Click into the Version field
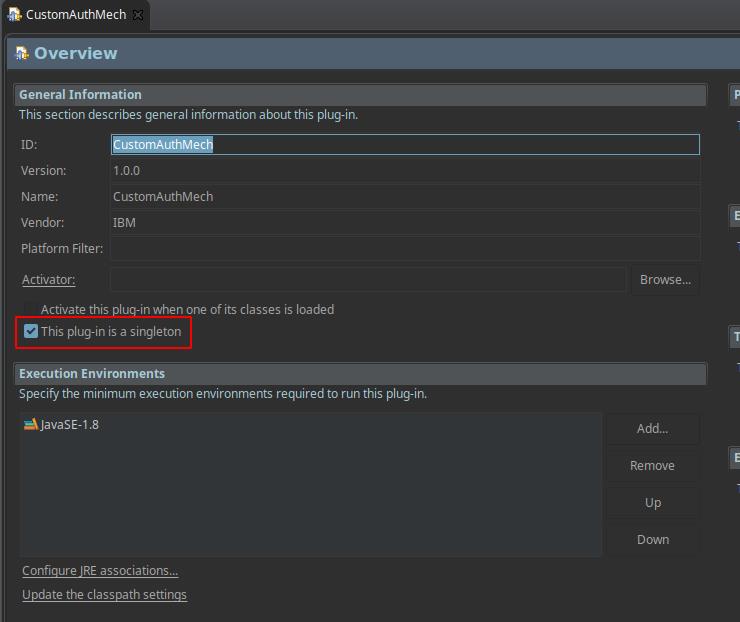Screen dimensions: 740x622 point(405,170)
